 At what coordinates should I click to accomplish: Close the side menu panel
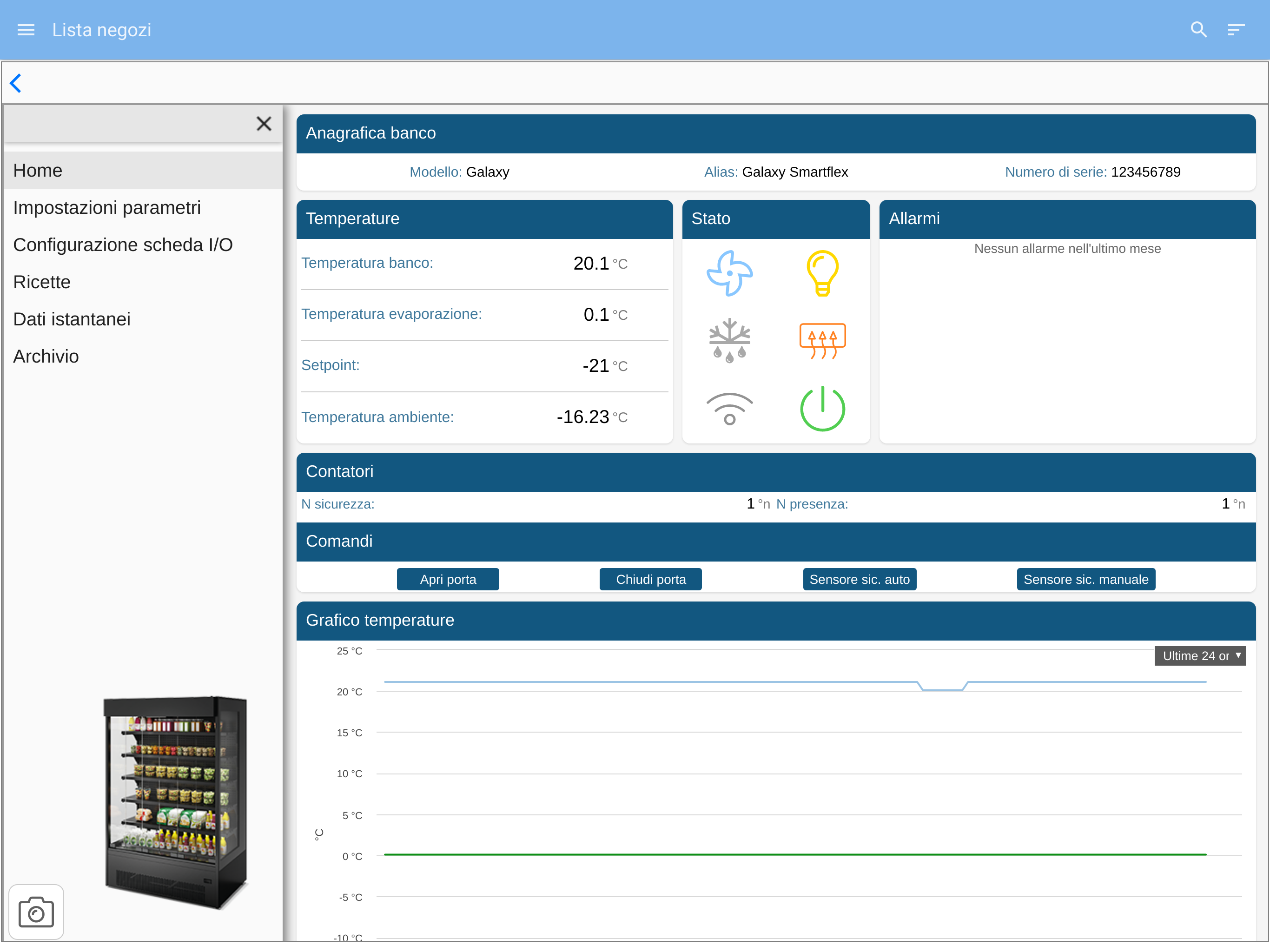[x=264, y=124]
